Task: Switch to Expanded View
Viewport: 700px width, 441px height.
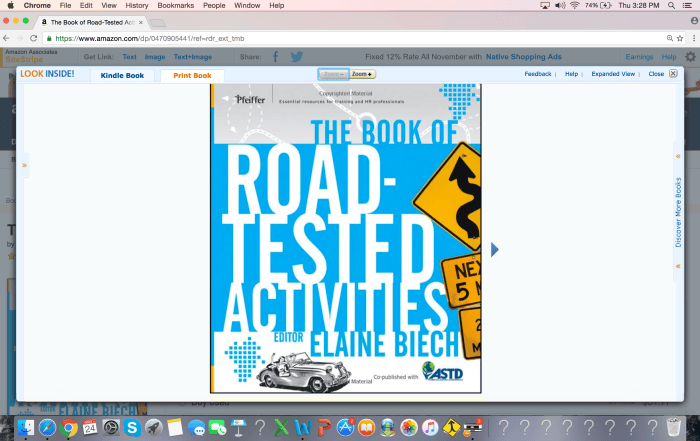Action: click(613, 74)
